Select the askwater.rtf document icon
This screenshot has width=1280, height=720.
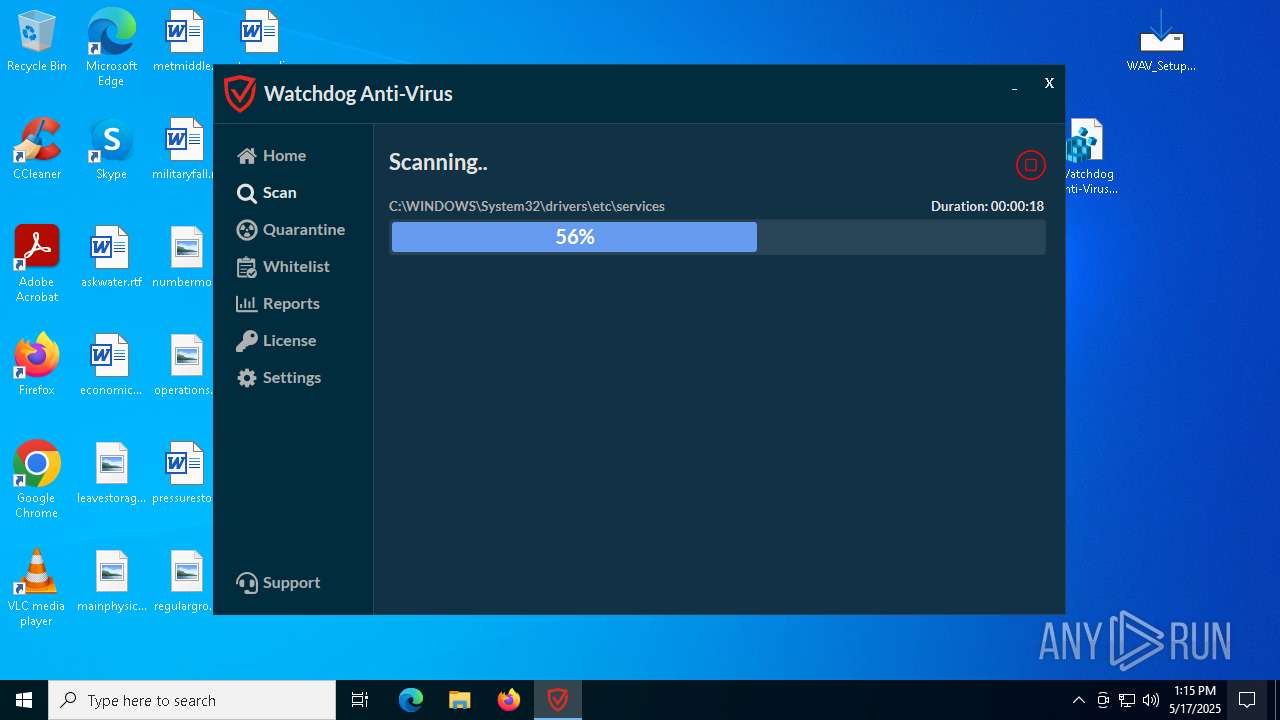pyautogui.click(x=111, y=258)
